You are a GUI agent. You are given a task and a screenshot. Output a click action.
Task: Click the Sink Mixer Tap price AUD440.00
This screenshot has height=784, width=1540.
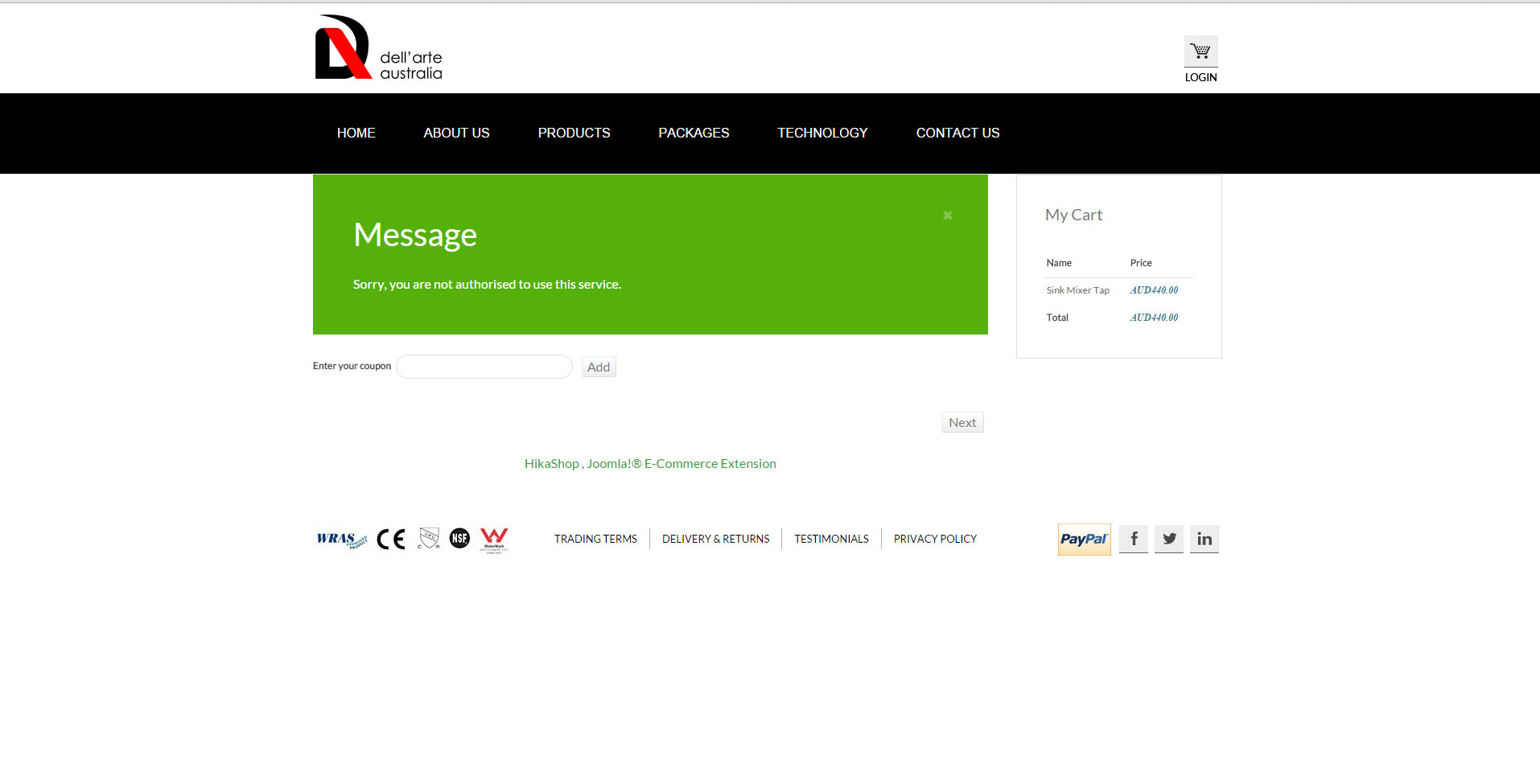coord(1154,290)
